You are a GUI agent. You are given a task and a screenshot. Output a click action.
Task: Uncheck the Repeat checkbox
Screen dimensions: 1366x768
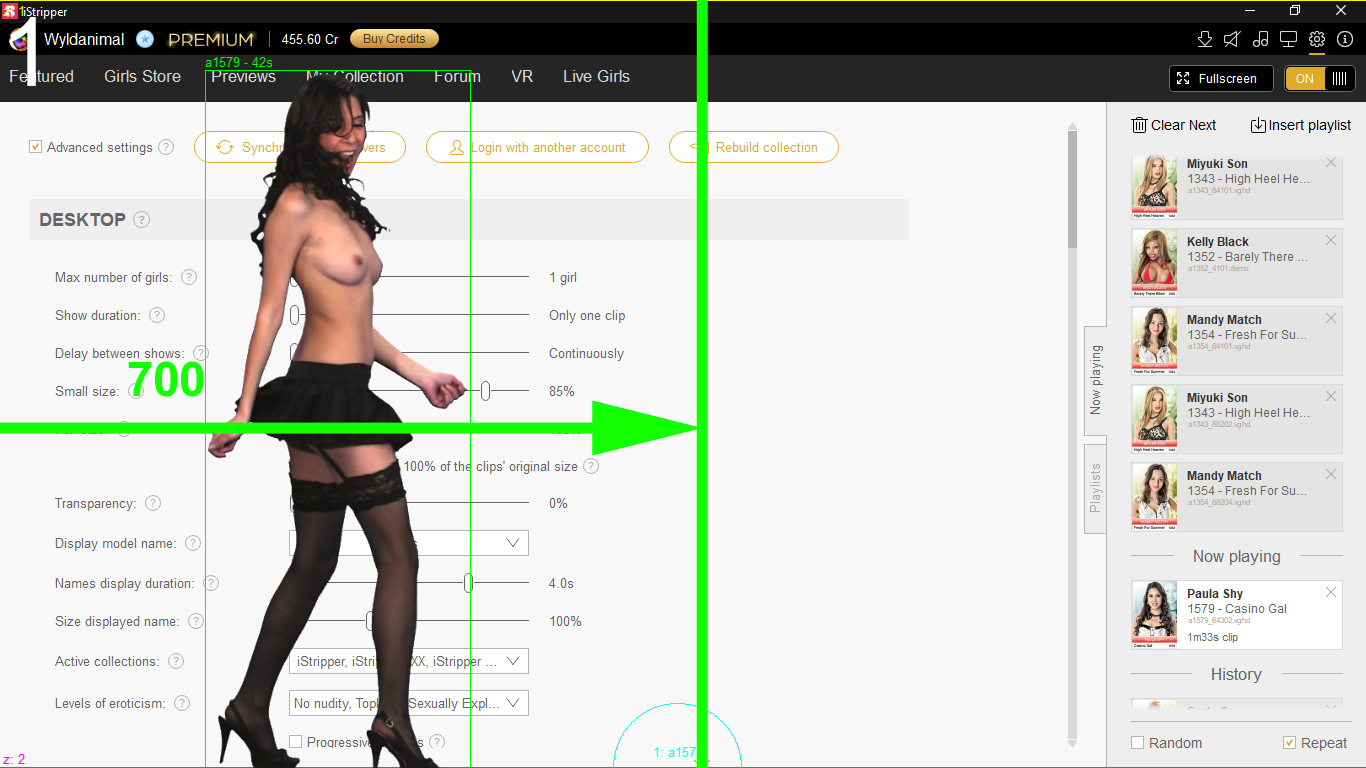(1290, 743)
